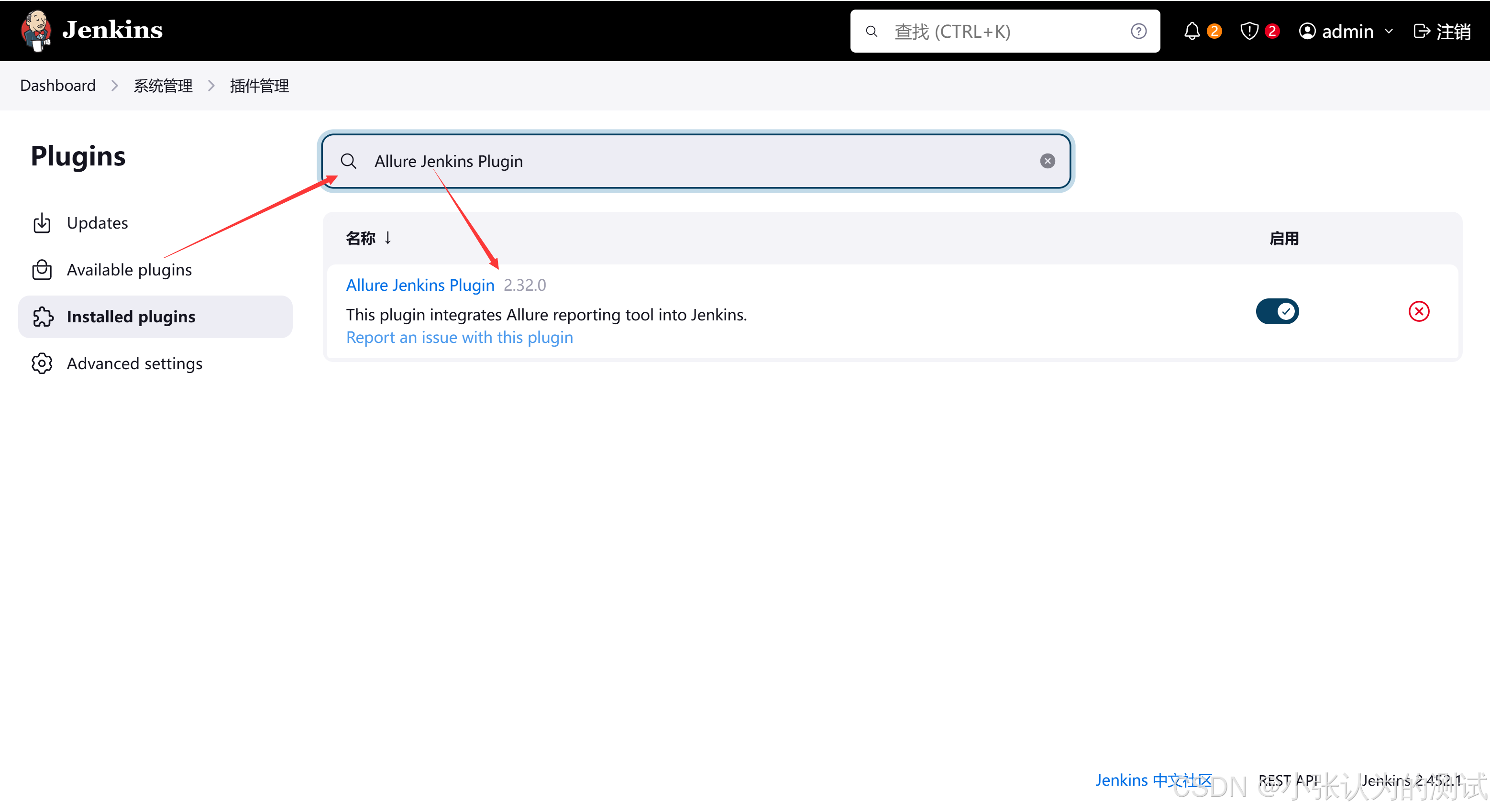Click the Updates download icon
Screen dimensions: 1490x812
[42, 223]
